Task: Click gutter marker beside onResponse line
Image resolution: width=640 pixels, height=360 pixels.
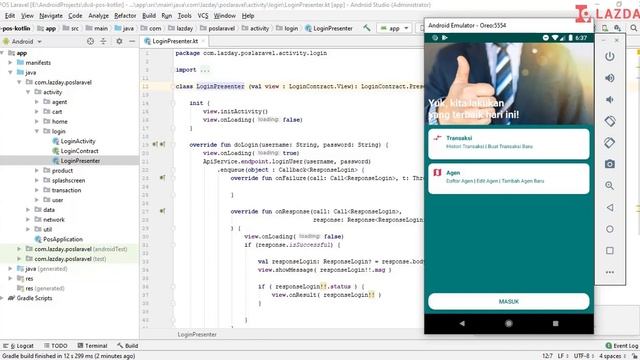Action: tap(162, 211)
